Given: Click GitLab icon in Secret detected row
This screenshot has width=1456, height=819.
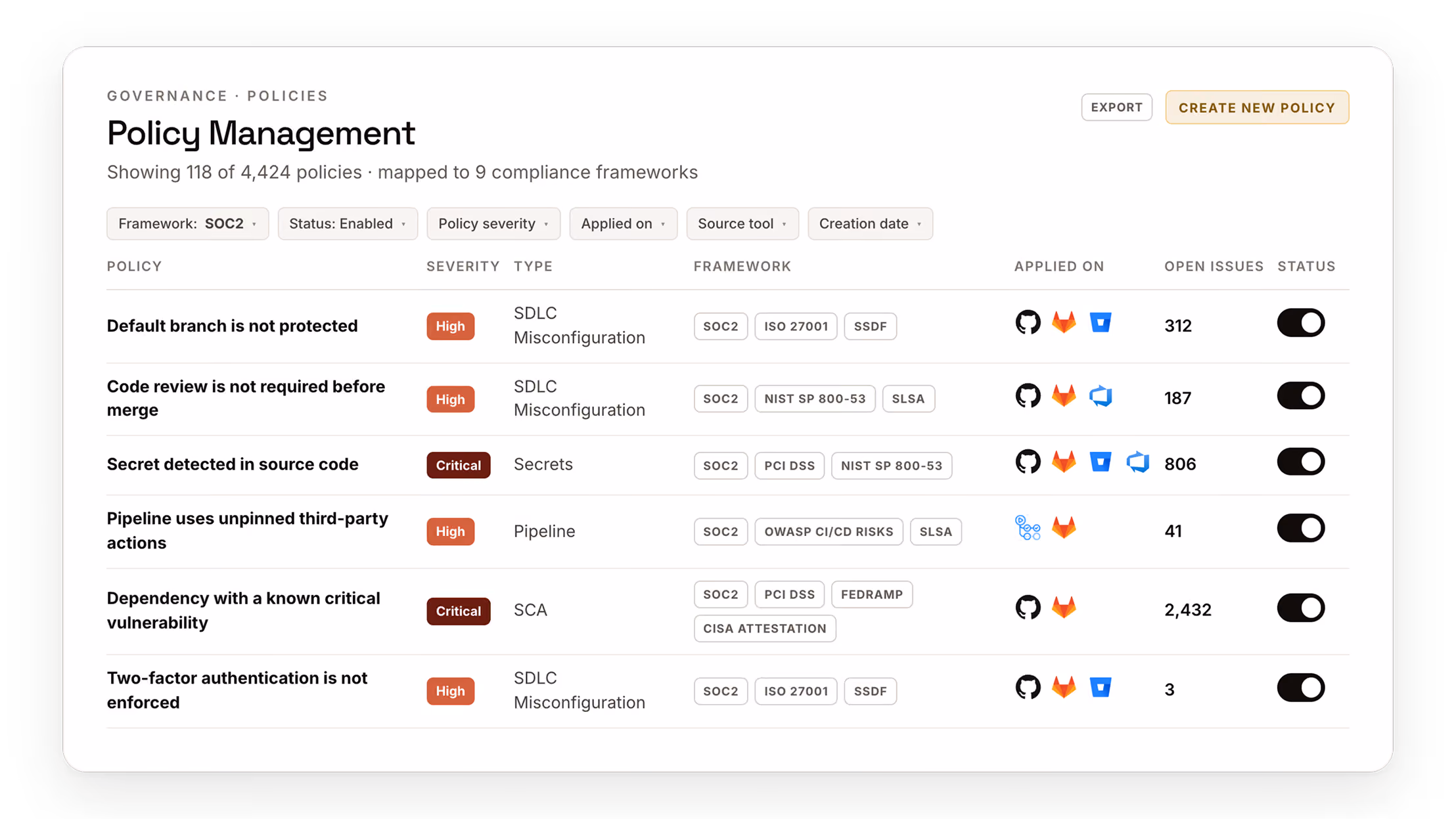Looking at the screenshot, I should click(1064, 462).
